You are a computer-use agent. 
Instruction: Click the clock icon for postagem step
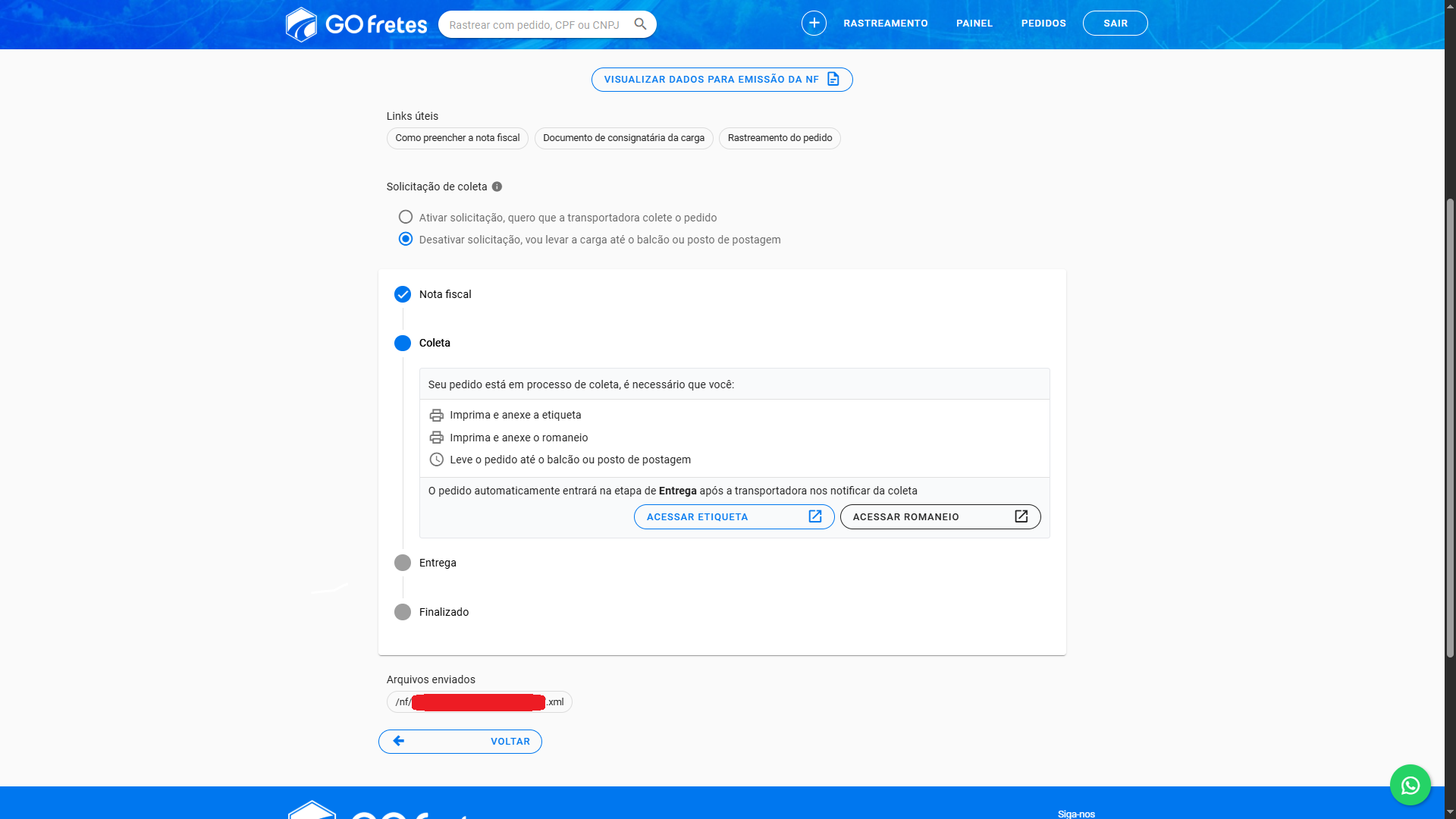tap(436, 460)
